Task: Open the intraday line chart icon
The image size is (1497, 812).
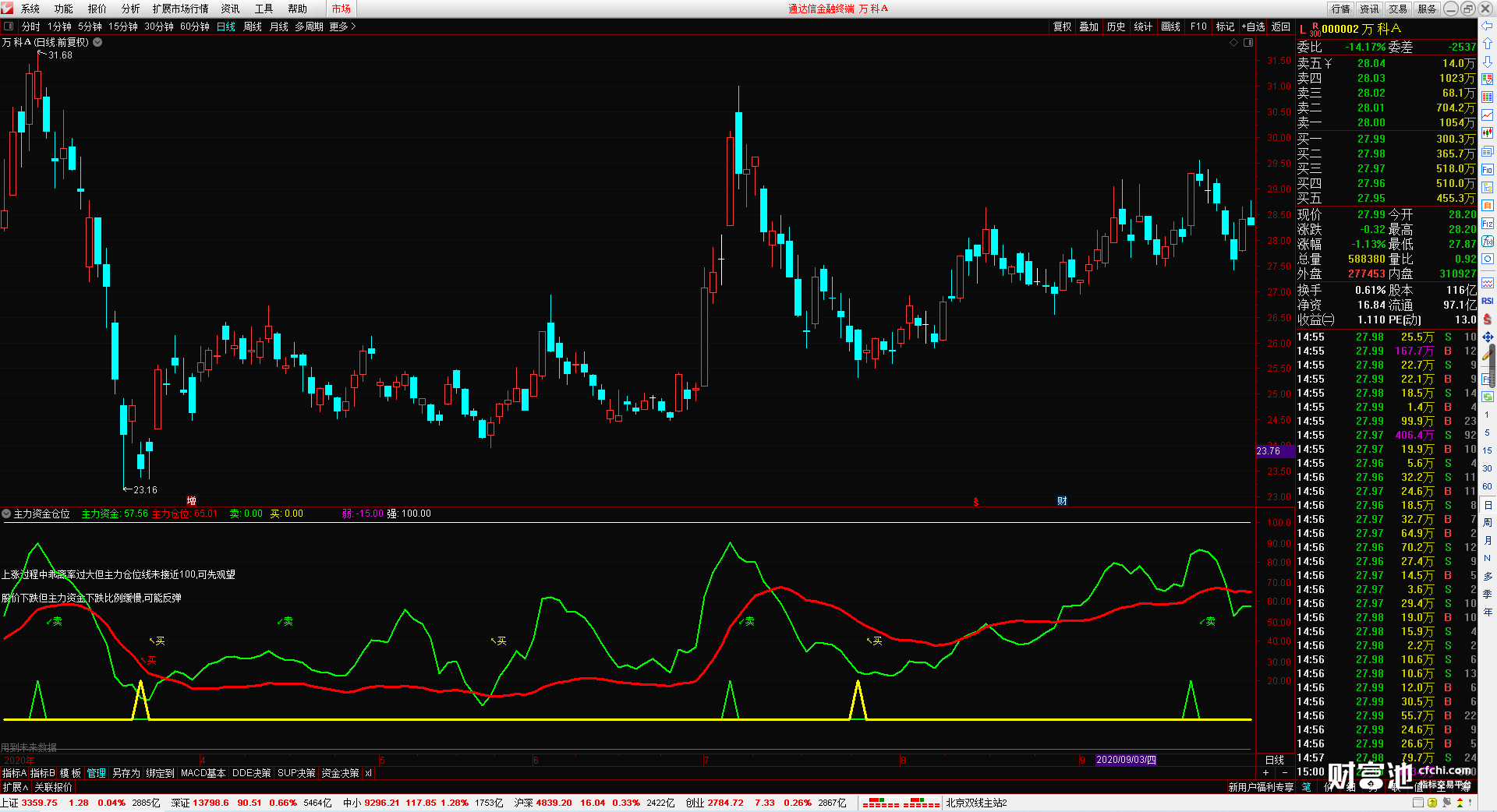Action: 1488,115
